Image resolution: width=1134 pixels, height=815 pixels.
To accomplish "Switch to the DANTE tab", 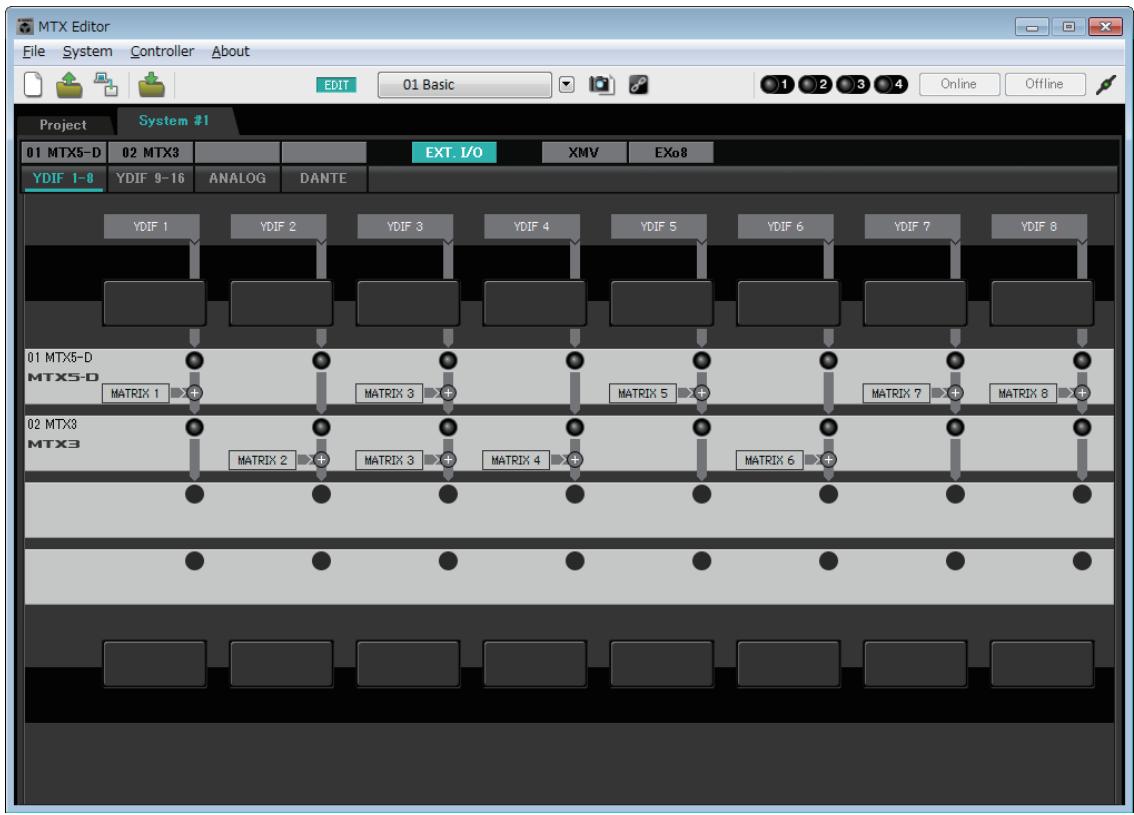I will click(x=323, y=178).
